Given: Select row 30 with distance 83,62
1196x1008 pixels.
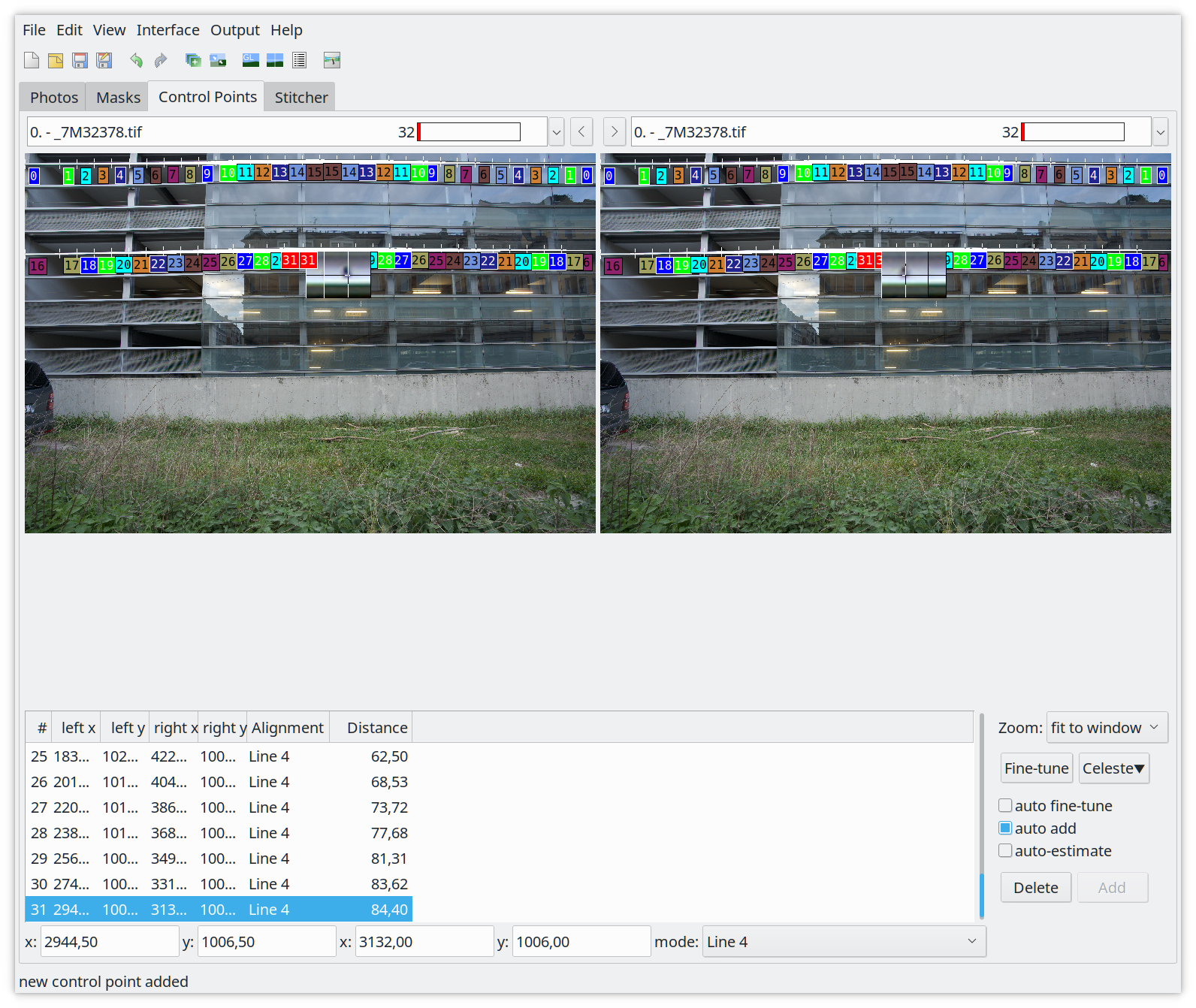Looking at the screenshot, I should [219, 884].
